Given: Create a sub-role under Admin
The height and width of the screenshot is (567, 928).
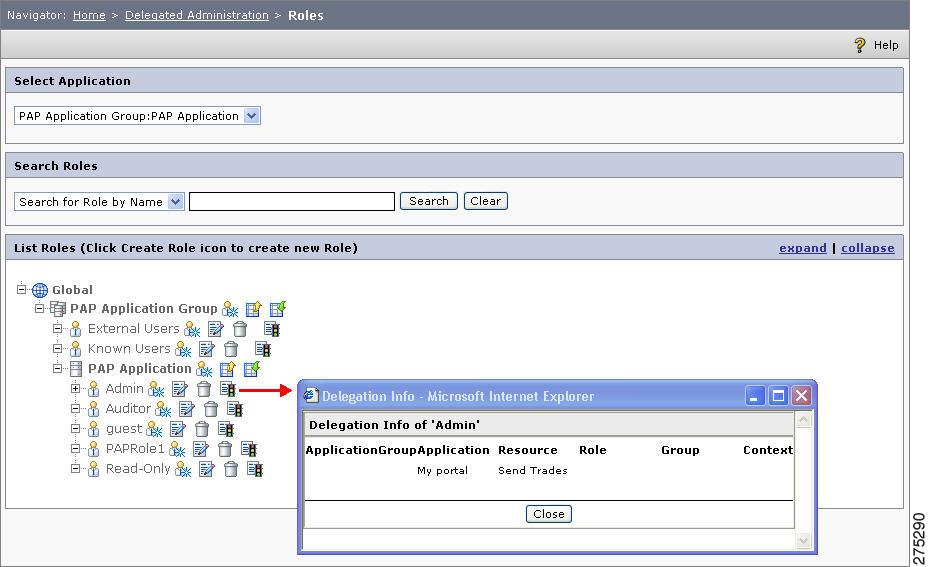Looking at the screenshot, I should [x=156, y=389].
